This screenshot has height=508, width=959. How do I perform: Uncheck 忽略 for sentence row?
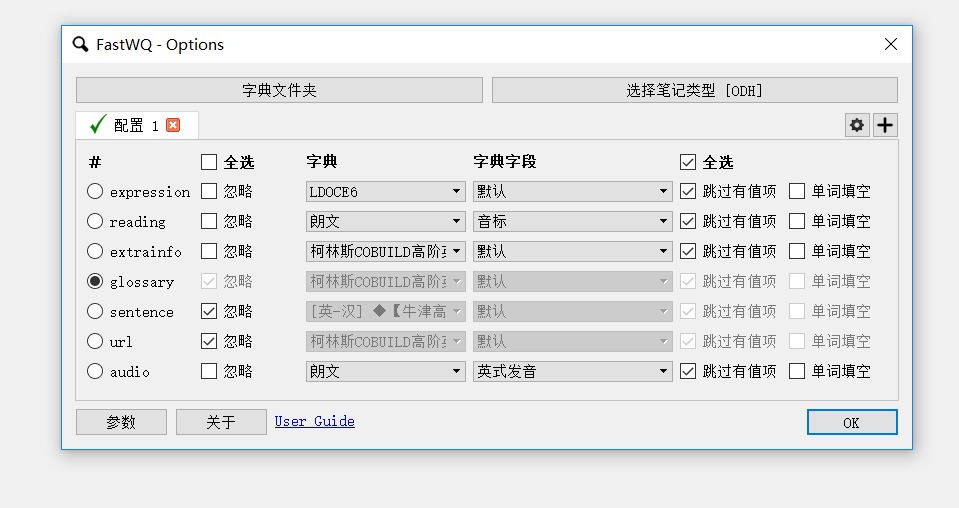[209, 311]
